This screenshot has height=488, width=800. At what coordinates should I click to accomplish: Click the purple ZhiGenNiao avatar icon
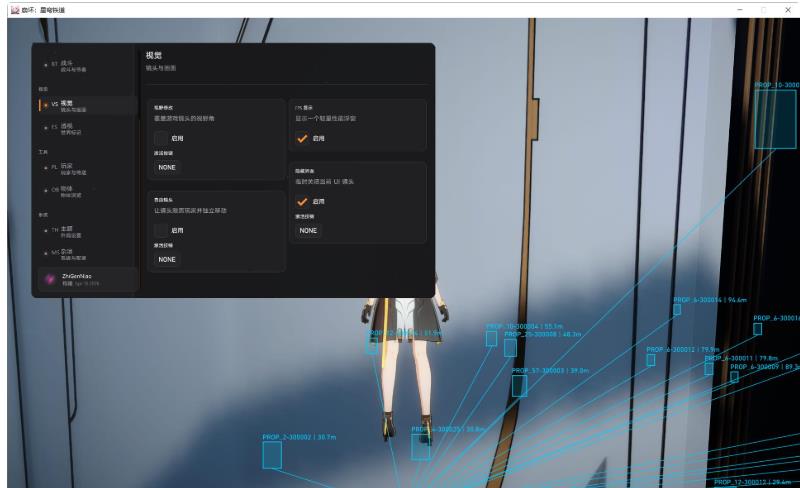pos(50,279)
